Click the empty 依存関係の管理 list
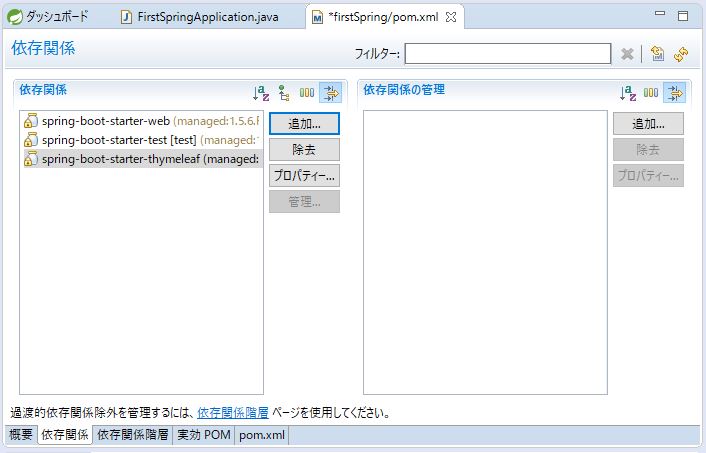The width and height of the screenshot is (706, 453). click(x=485, y=252)
